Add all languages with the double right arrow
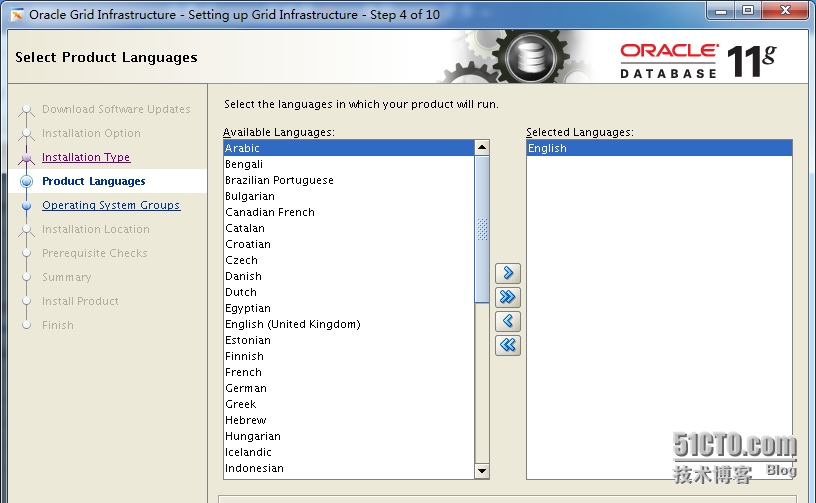 pyautogui.click(x=508, y=297)
